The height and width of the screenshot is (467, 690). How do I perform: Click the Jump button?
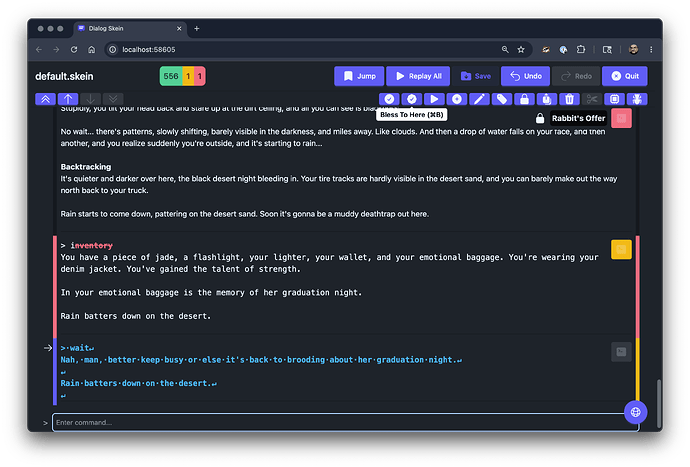pos(359,76)
